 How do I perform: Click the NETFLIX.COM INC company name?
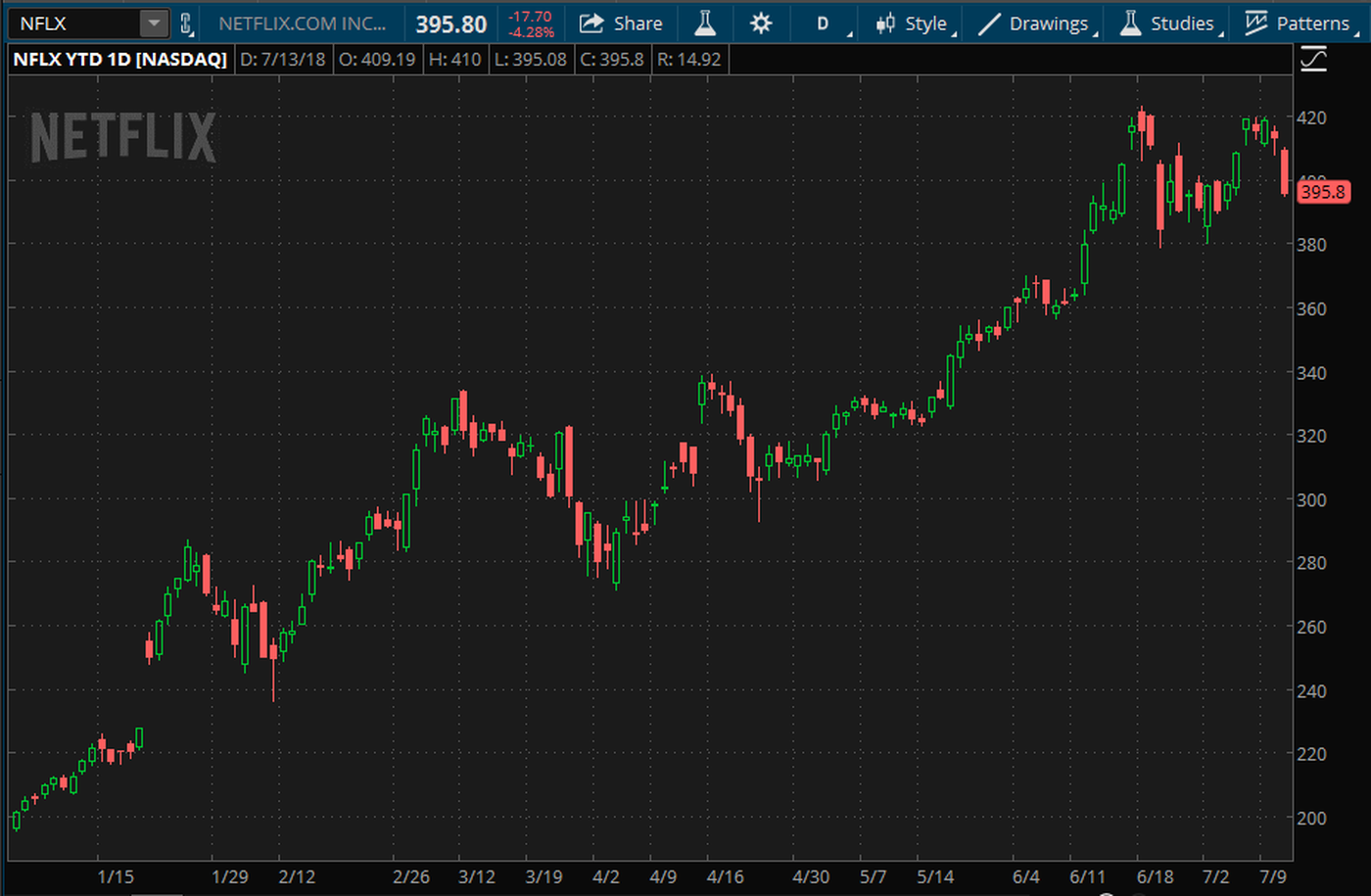coord(302,24)
